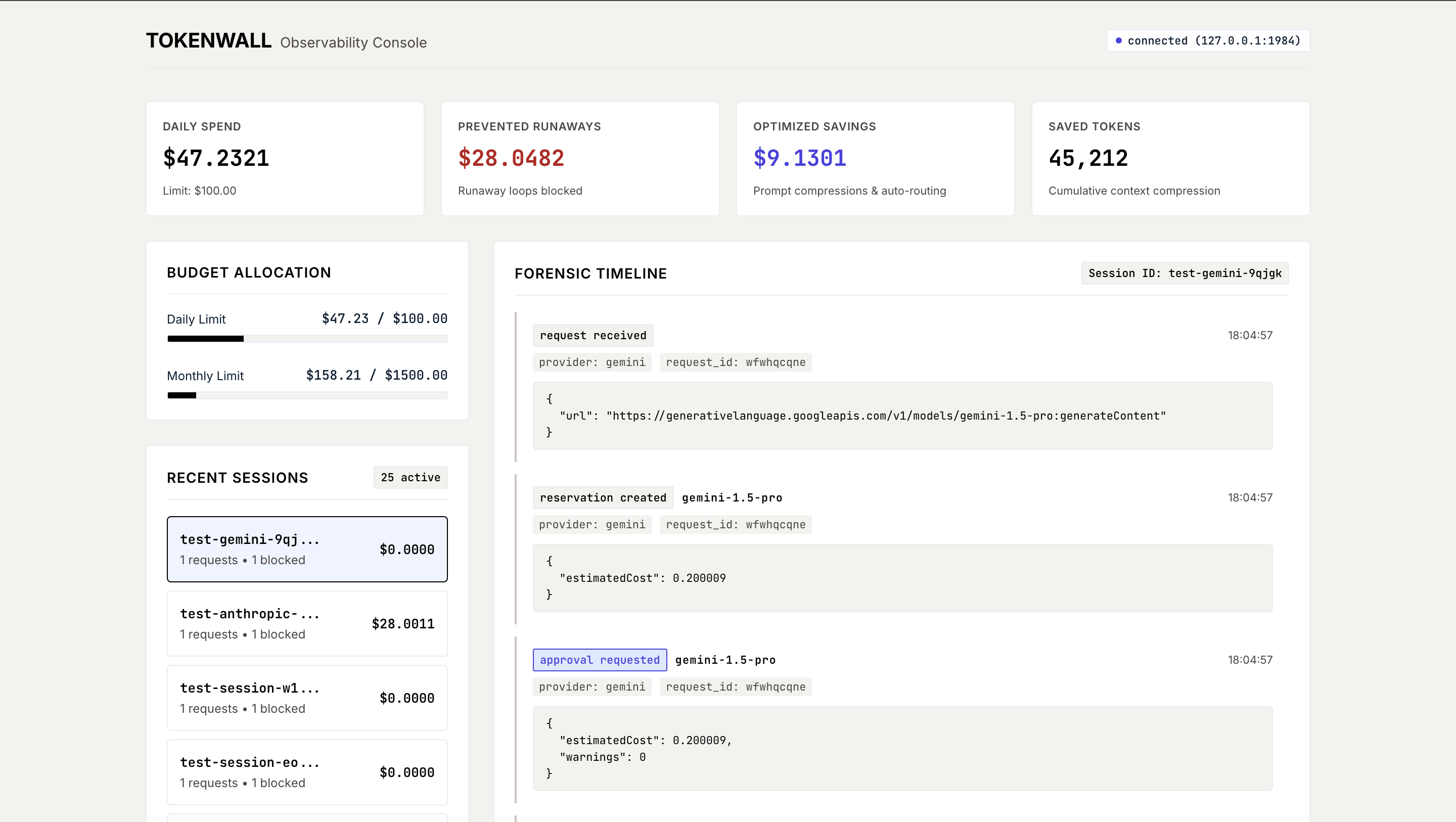The height and width of the screenshot is (822, 1456).
Task: Click the $158.21 / $1500.00 monthly value
Action: click(377, 376)
